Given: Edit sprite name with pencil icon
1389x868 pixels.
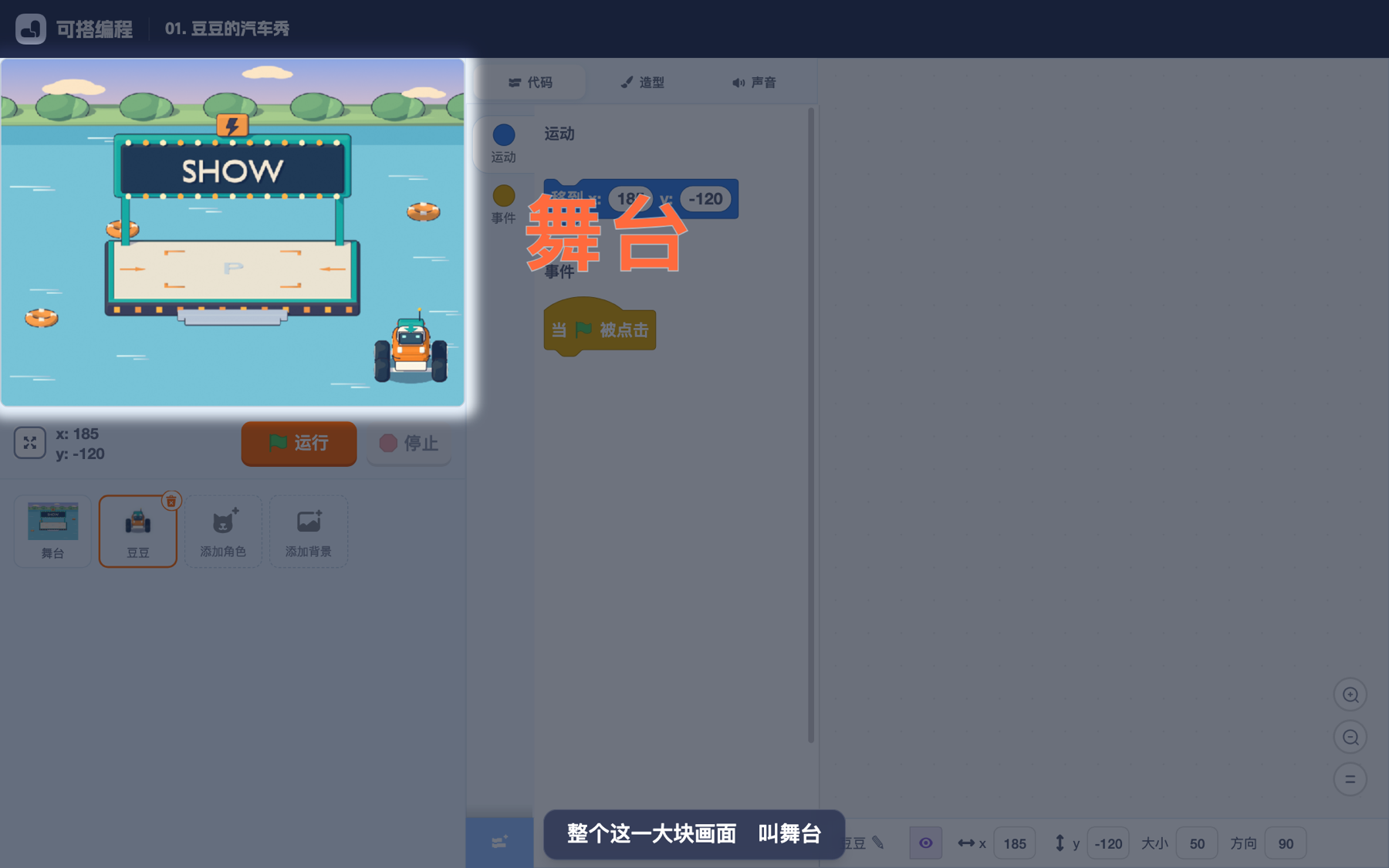Looking at the screenshot, I should click(x=878, y=843).
